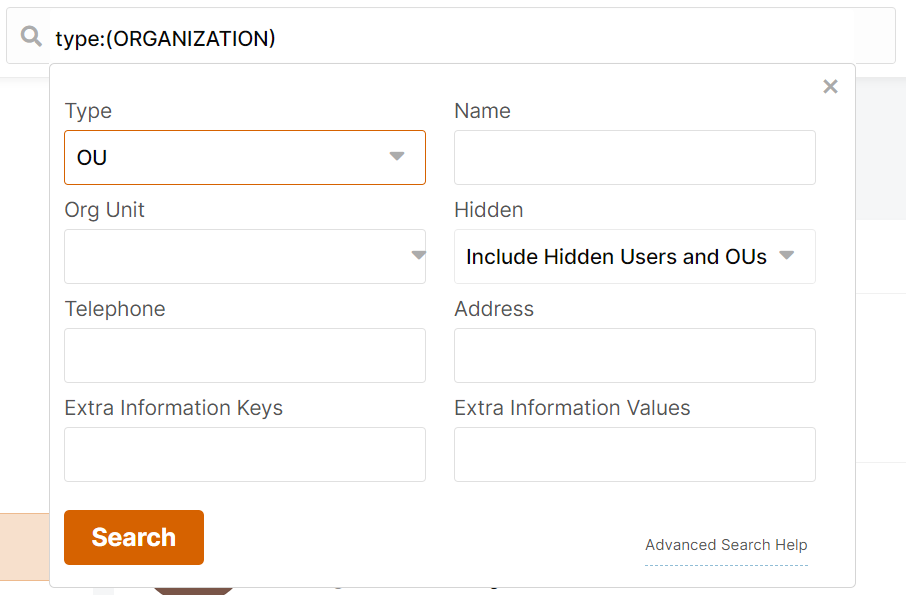This screenshot has height=595, width=906.
Task: Click the arrow icon beside Include Hidden Users
Action: click(x=786, y=255)
